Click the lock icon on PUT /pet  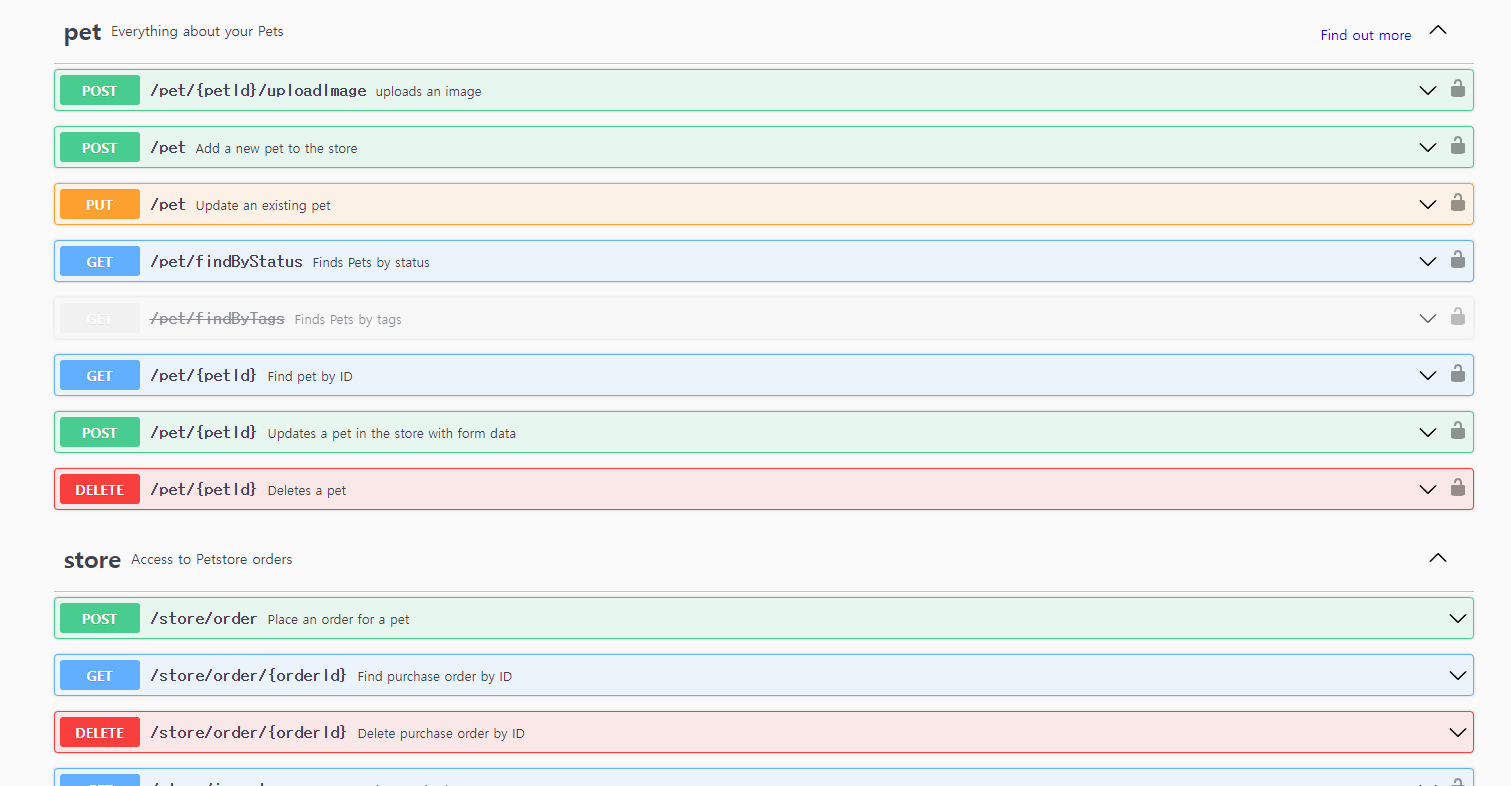pos(1457,203)
